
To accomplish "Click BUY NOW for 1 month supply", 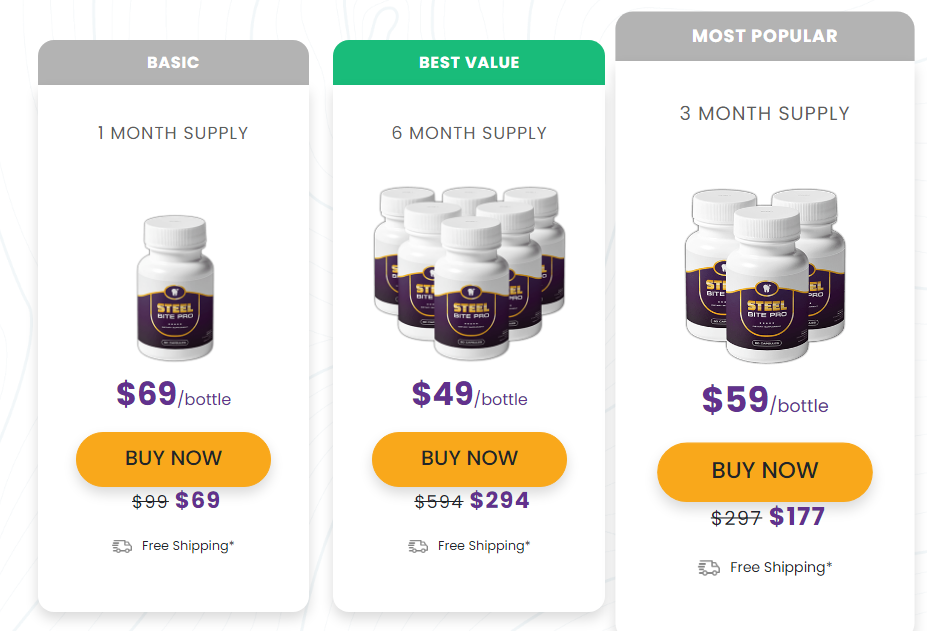I will point(173,459).
